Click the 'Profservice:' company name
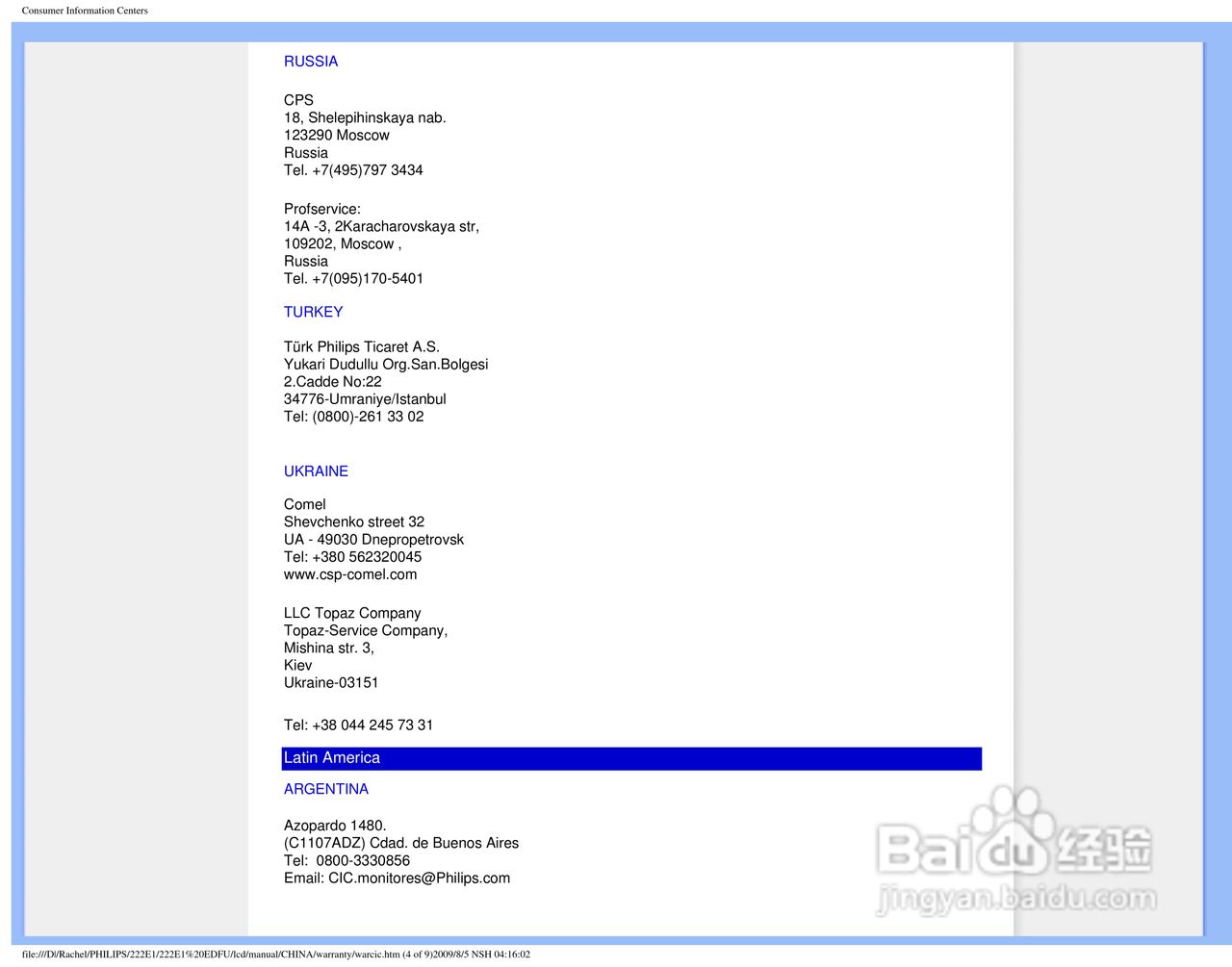 [321, 209]
